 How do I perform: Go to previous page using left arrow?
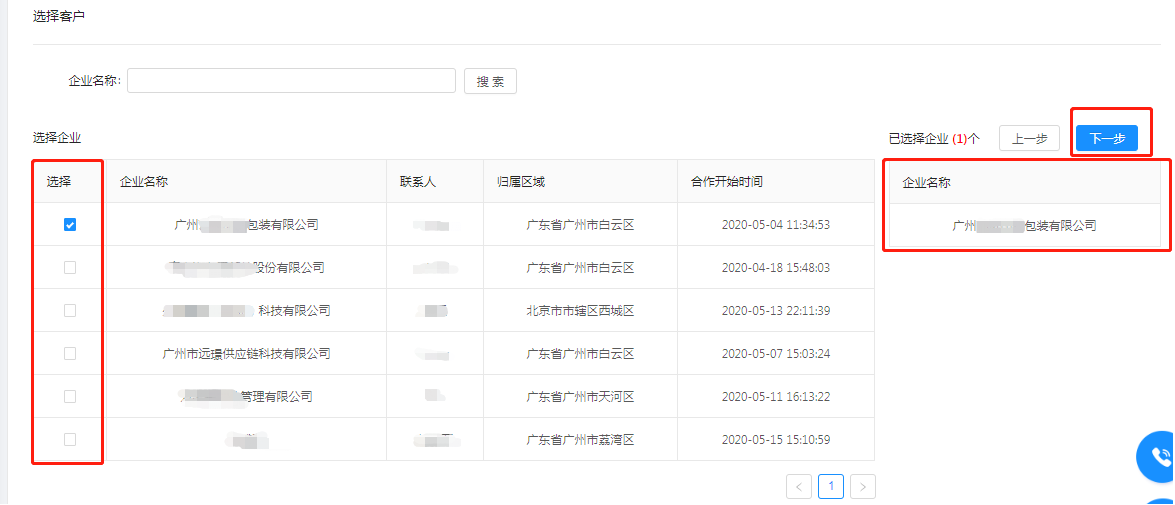(x=799, y=487)
